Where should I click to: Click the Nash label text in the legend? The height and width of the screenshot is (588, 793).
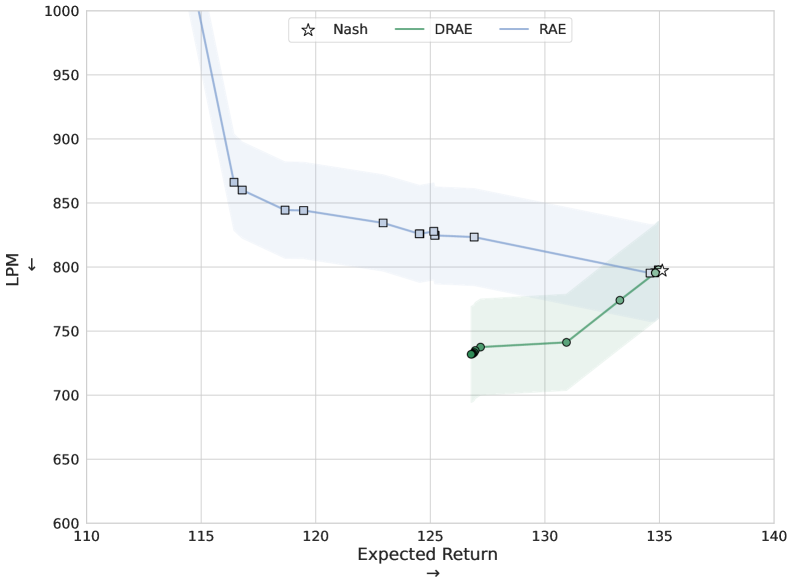pyautogui.click(x=350, y=30)
